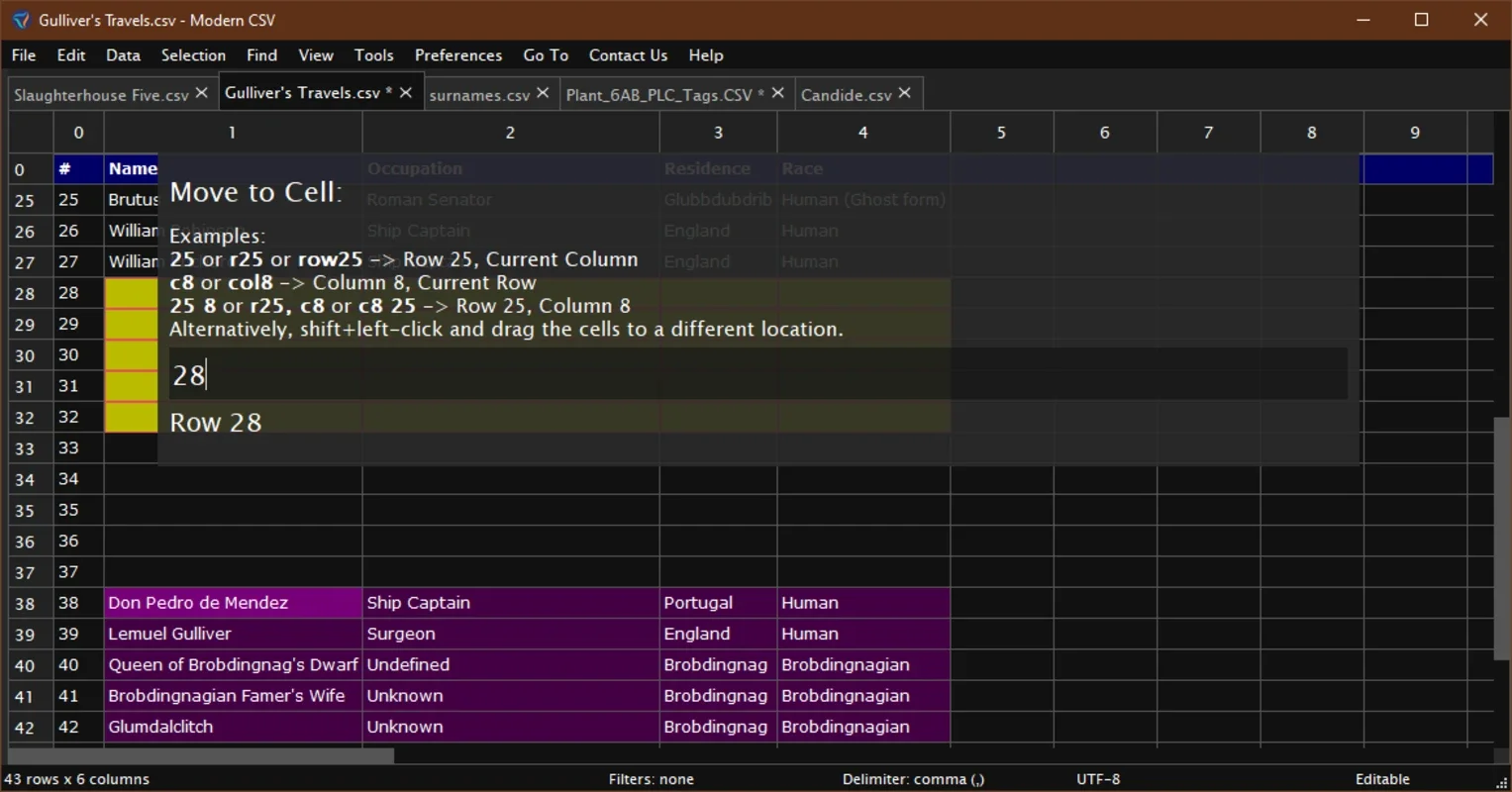Image resolution: width=1512 pixels, height=792 pixels.
Task: Click the Modern CSV app icon in title bar
Action: click(x=21, y=20)
